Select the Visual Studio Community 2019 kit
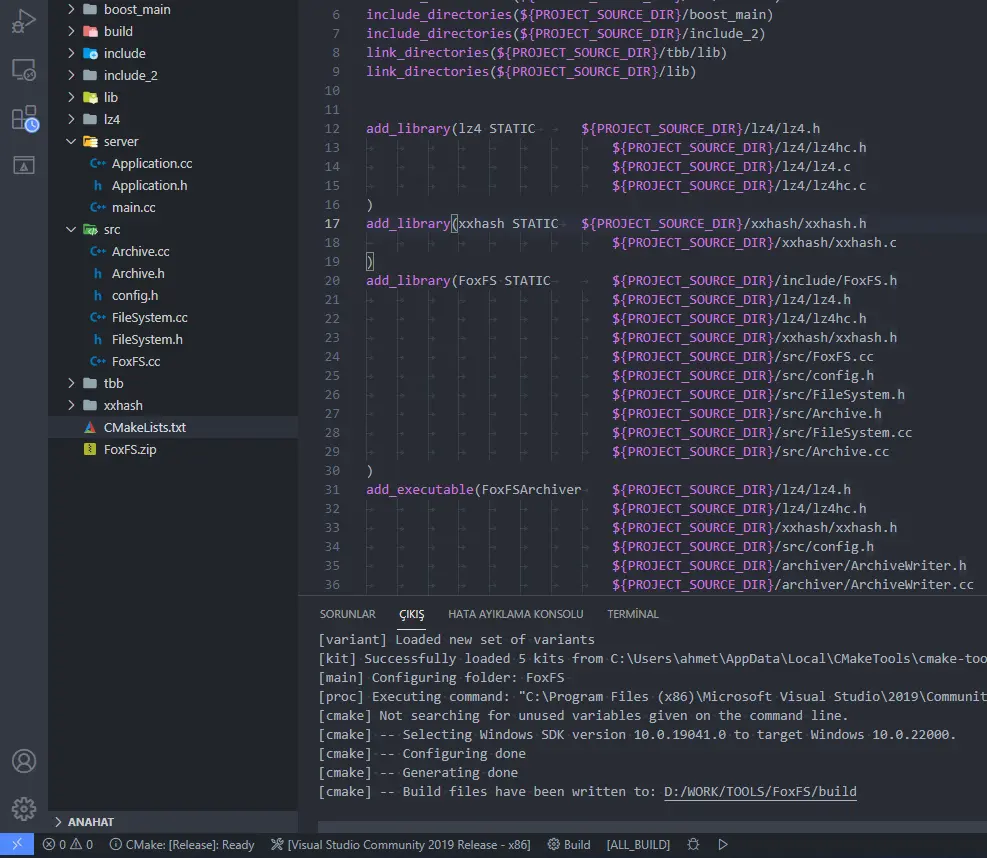Screen dimensions: 987x858 400,844
